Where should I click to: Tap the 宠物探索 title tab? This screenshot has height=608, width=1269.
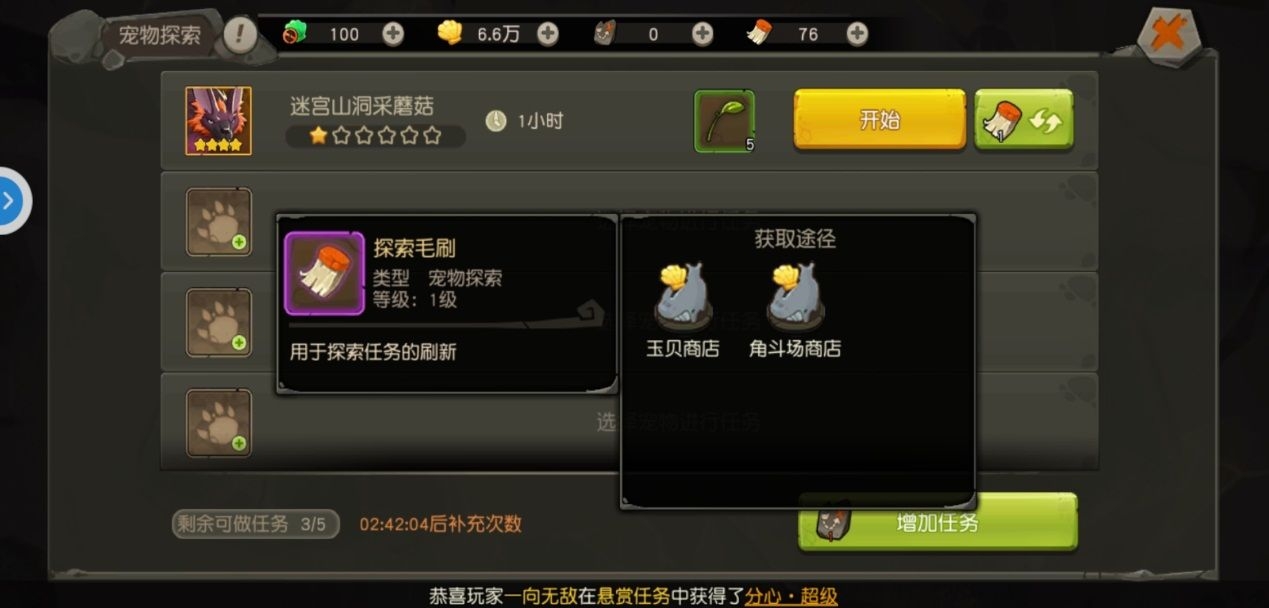(x=160, y=36)
